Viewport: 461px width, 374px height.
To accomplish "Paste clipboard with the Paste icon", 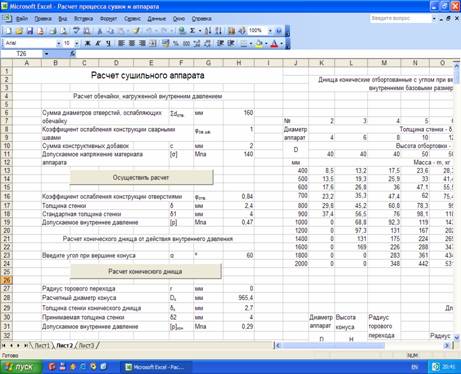I will click(x=121, y=31).
